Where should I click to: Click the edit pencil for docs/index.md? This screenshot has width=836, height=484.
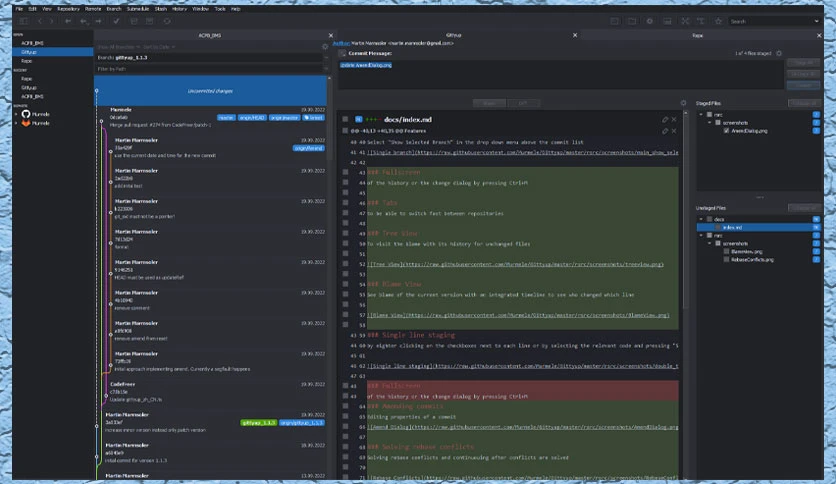pyautogui.click(x=665, y=119)
